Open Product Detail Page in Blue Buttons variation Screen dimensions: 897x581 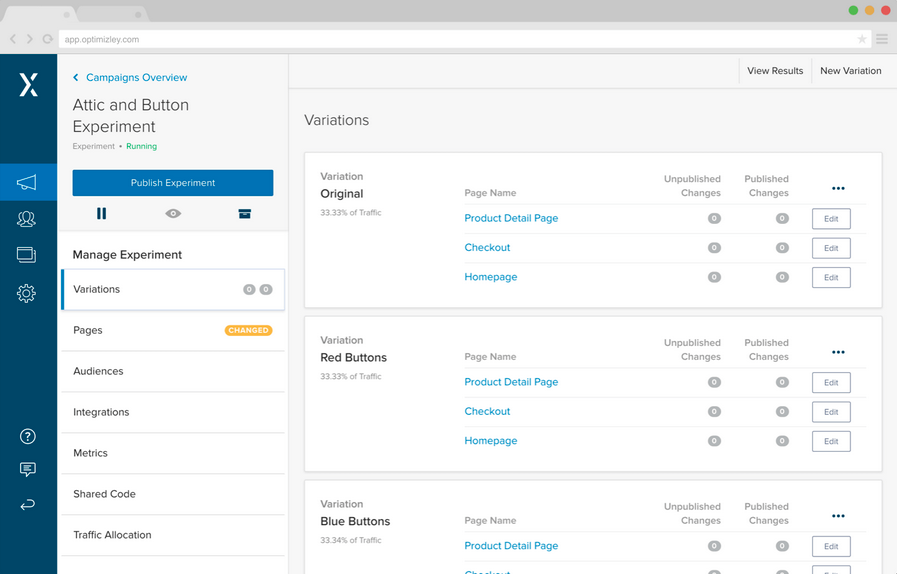[x=511, y=546]
